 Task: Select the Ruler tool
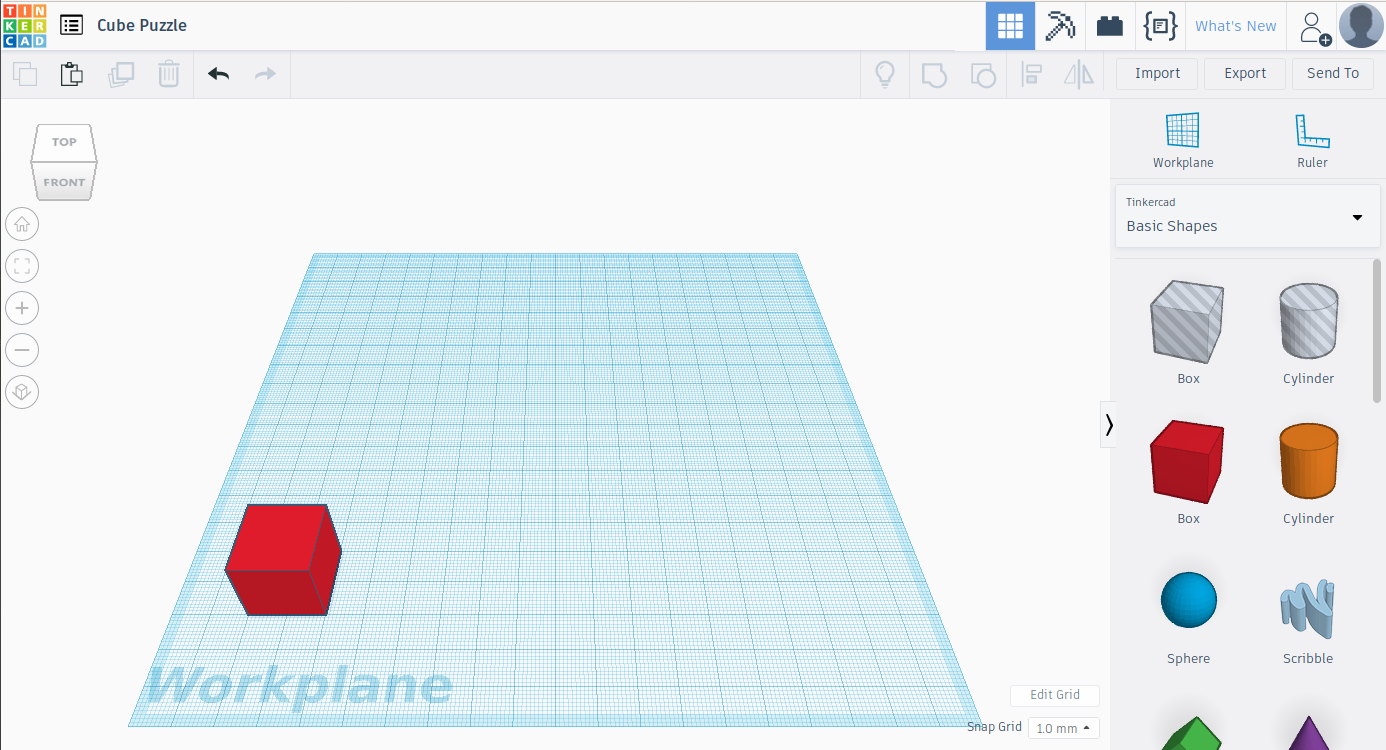1312,140
